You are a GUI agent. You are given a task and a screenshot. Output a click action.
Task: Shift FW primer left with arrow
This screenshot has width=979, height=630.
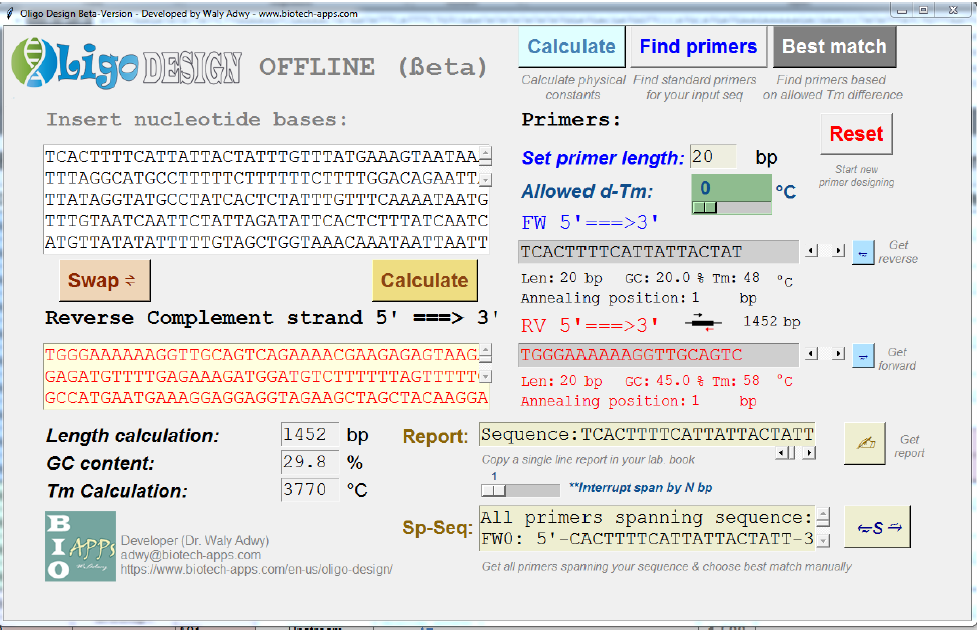pyautogui.click(x=811, y=251)
